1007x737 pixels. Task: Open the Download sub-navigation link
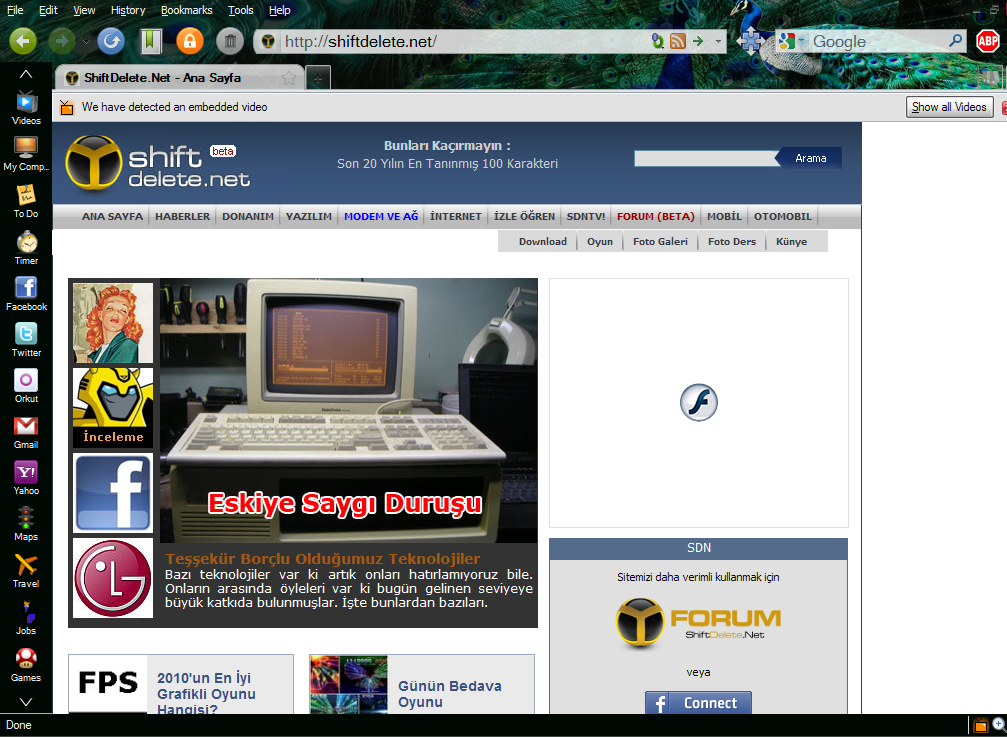point(543,241)
